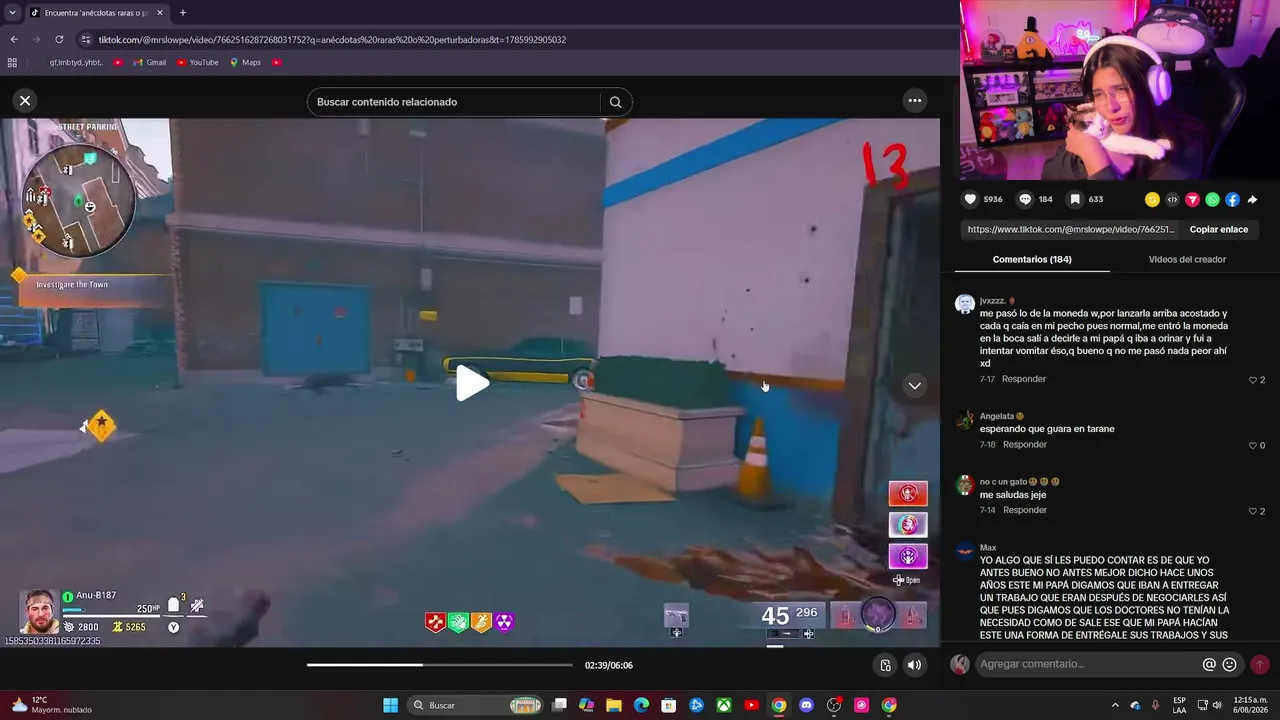1280x720 pixels.
Task: Open Discord from taskbar
Action: click(806, 705)
